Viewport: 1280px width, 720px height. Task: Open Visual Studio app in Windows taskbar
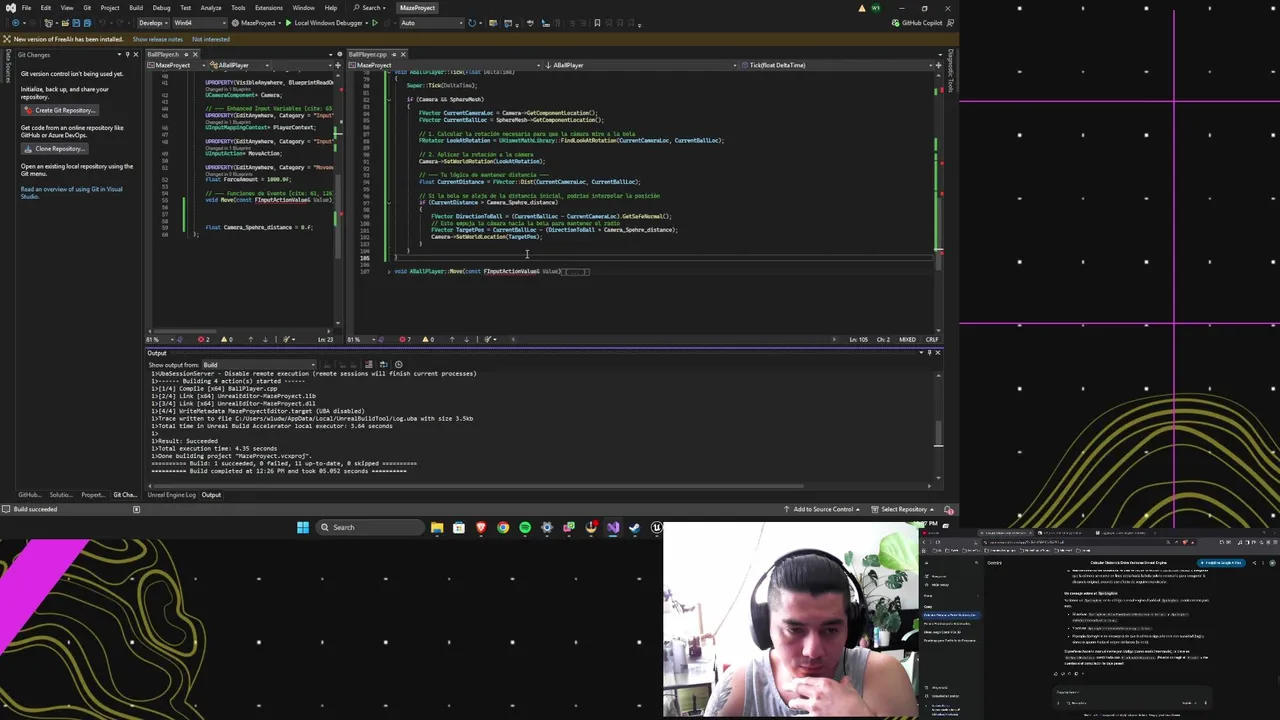613,528
